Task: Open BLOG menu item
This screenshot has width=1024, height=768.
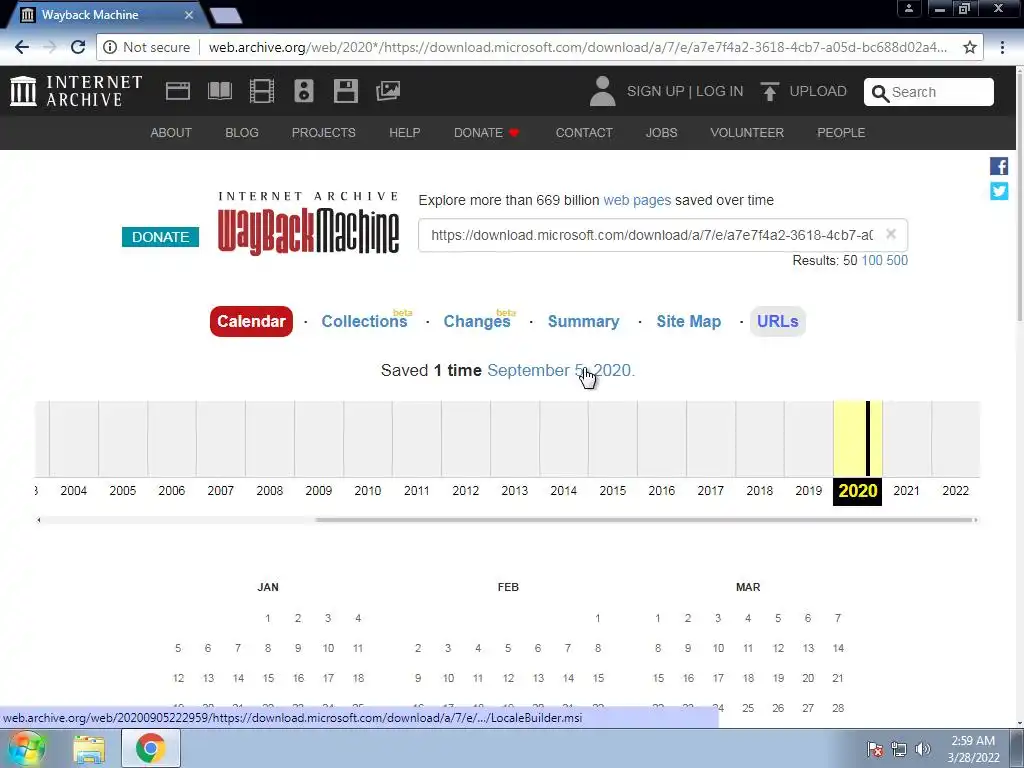Action: coord(242,133)
